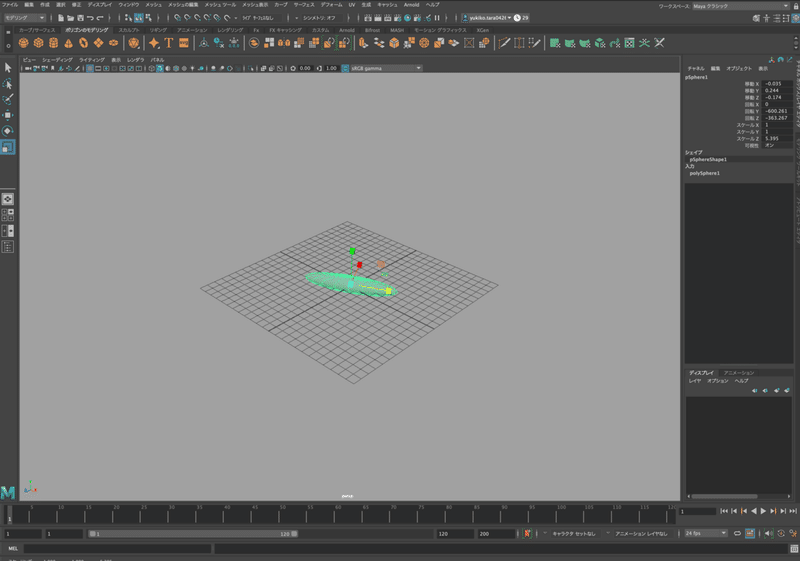The height and width of the screenshot is (561, 800).
Task: Open the Channel Box チャネル menu
Action: pos(696,68)
